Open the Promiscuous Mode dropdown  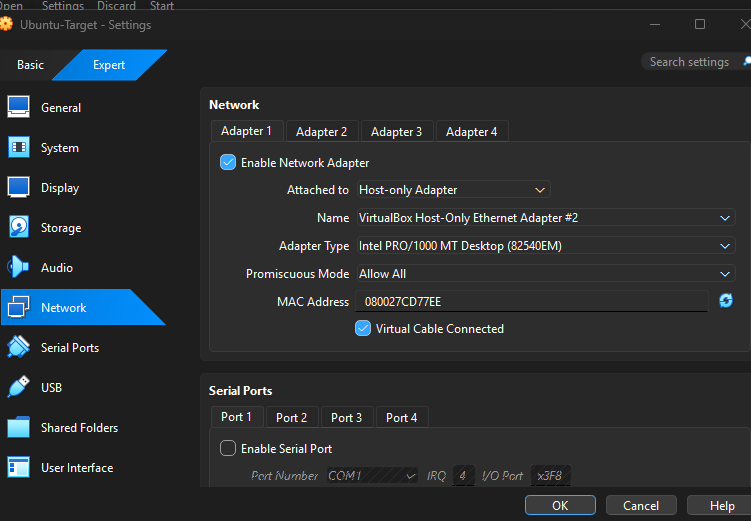pyautogui.click(x=546, y=273)
